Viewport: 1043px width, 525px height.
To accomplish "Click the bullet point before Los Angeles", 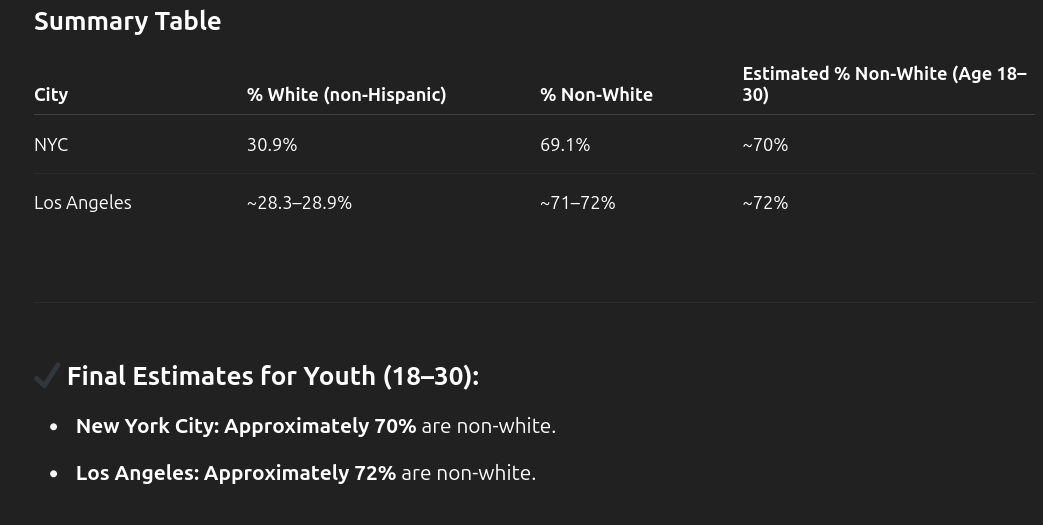I will tap(54, 474).
